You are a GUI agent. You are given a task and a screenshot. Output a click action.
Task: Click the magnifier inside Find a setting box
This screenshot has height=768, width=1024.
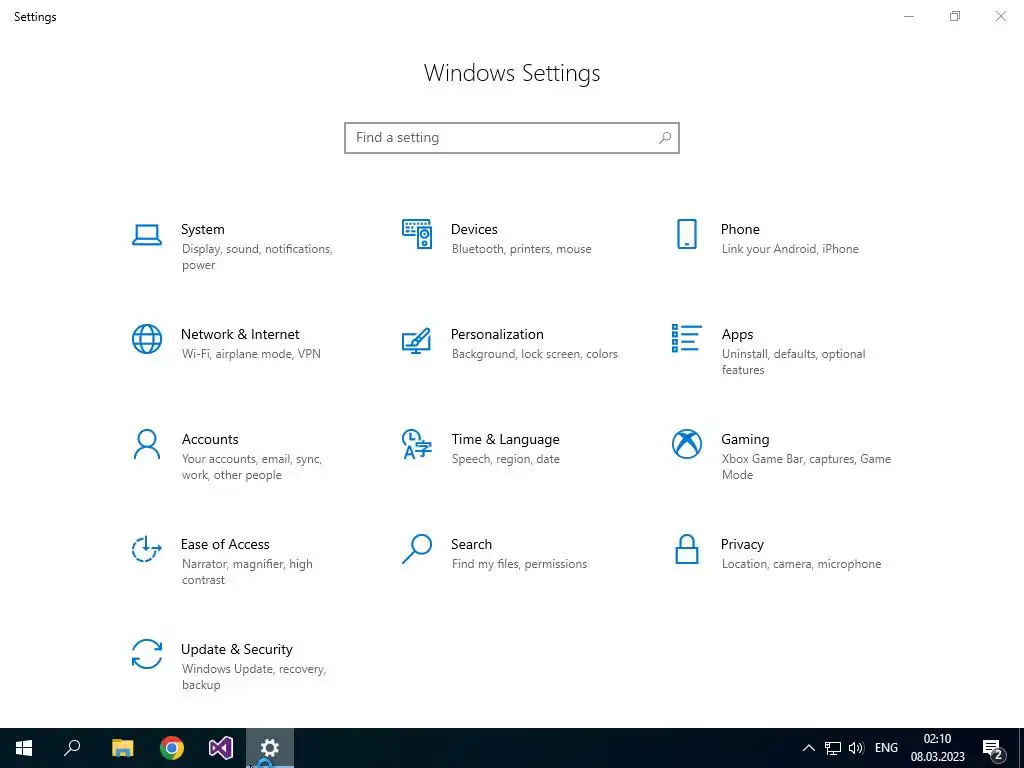pos(665,138)
